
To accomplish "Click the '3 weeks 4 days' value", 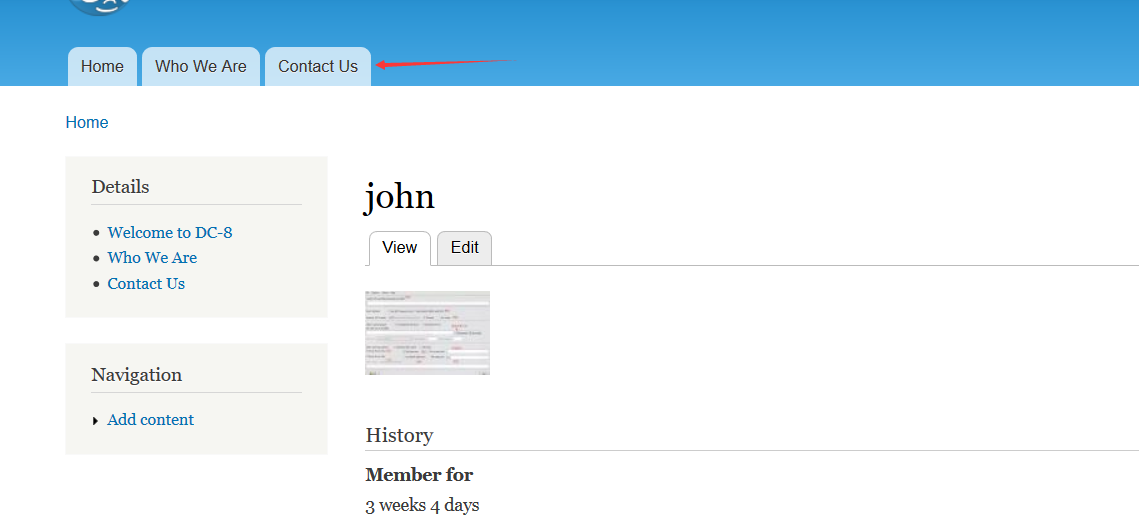I will click(x=422, y=506).
